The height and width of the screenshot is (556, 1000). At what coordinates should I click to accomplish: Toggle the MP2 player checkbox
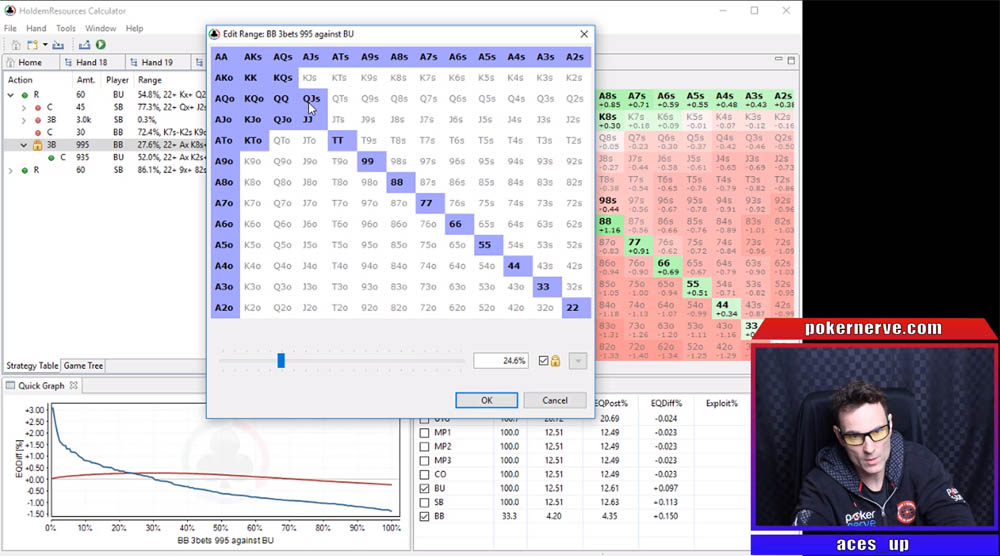tap(425, 446)
